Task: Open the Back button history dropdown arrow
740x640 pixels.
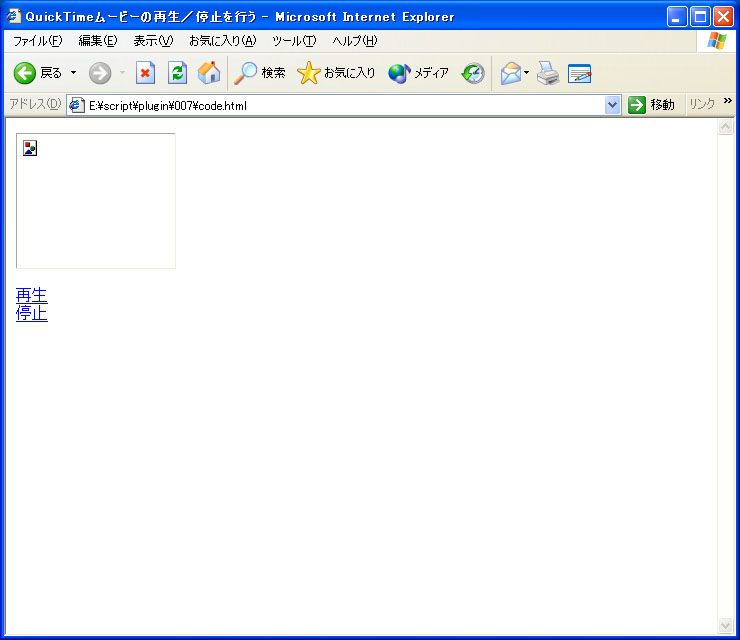Action: click(74, 73)
